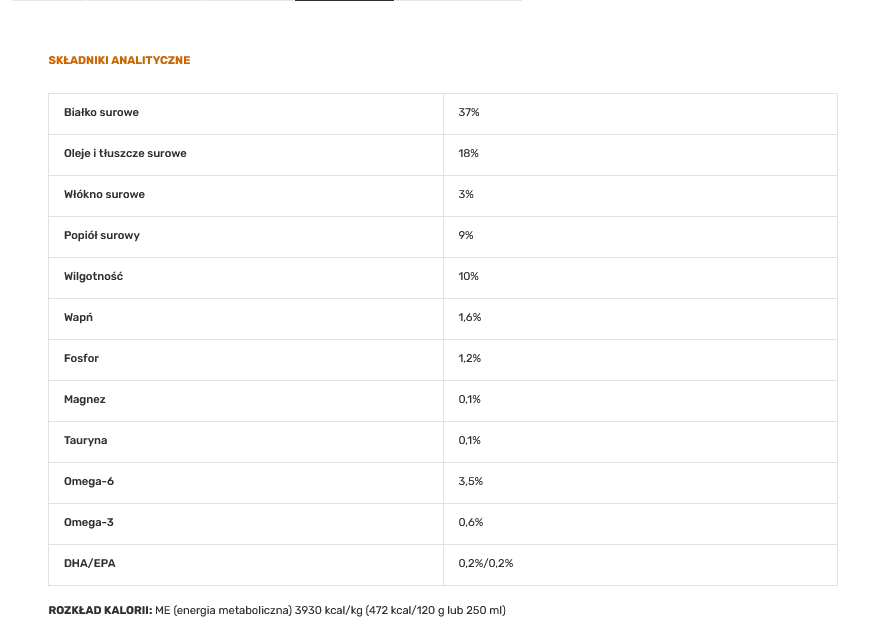Click the SKŁADNIKI ANALITYCZNE heading
The height and width of the screenshot is (637, 886).
coord(119,60)
